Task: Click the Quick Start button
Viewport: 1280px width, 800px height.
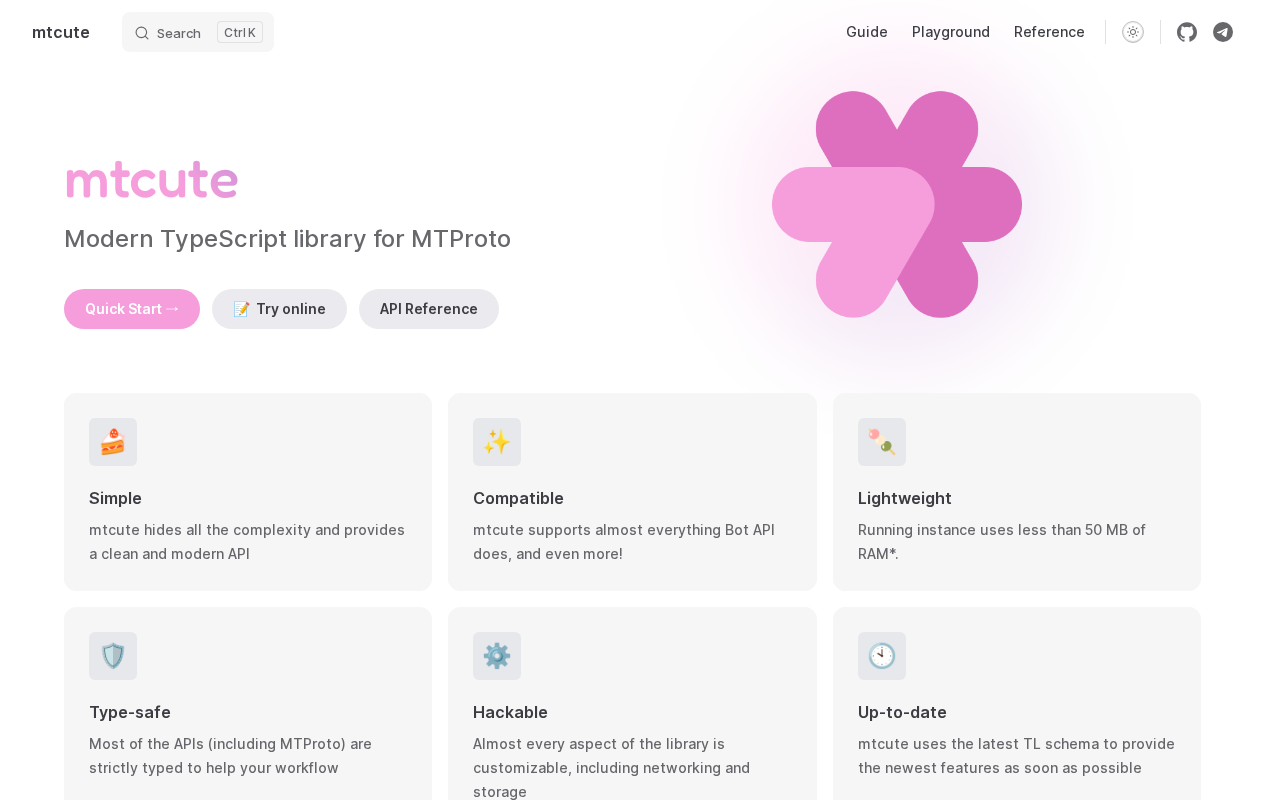Action: [132, 309]
